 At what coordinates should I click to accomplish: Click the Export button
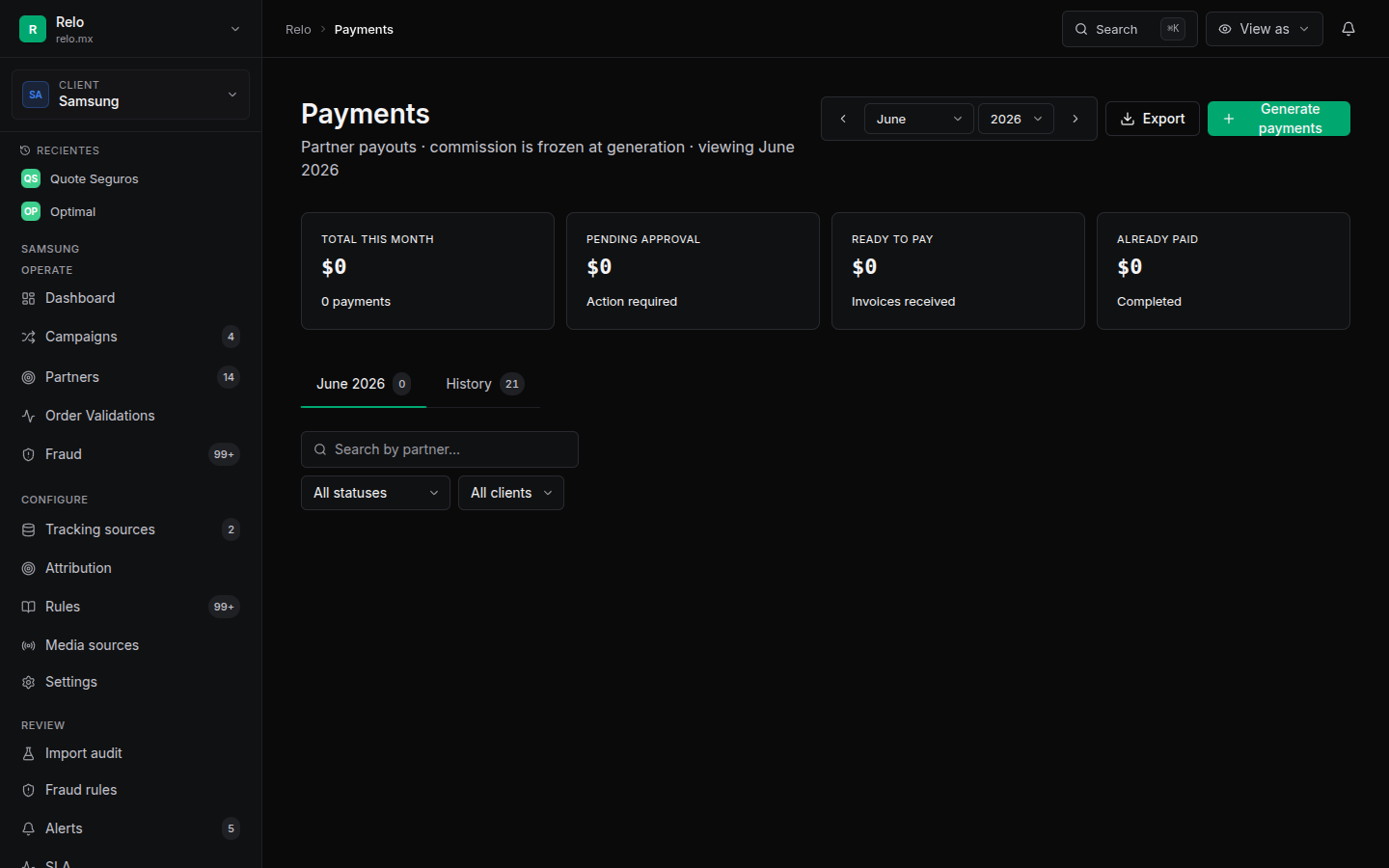[x=1153, y=119]
